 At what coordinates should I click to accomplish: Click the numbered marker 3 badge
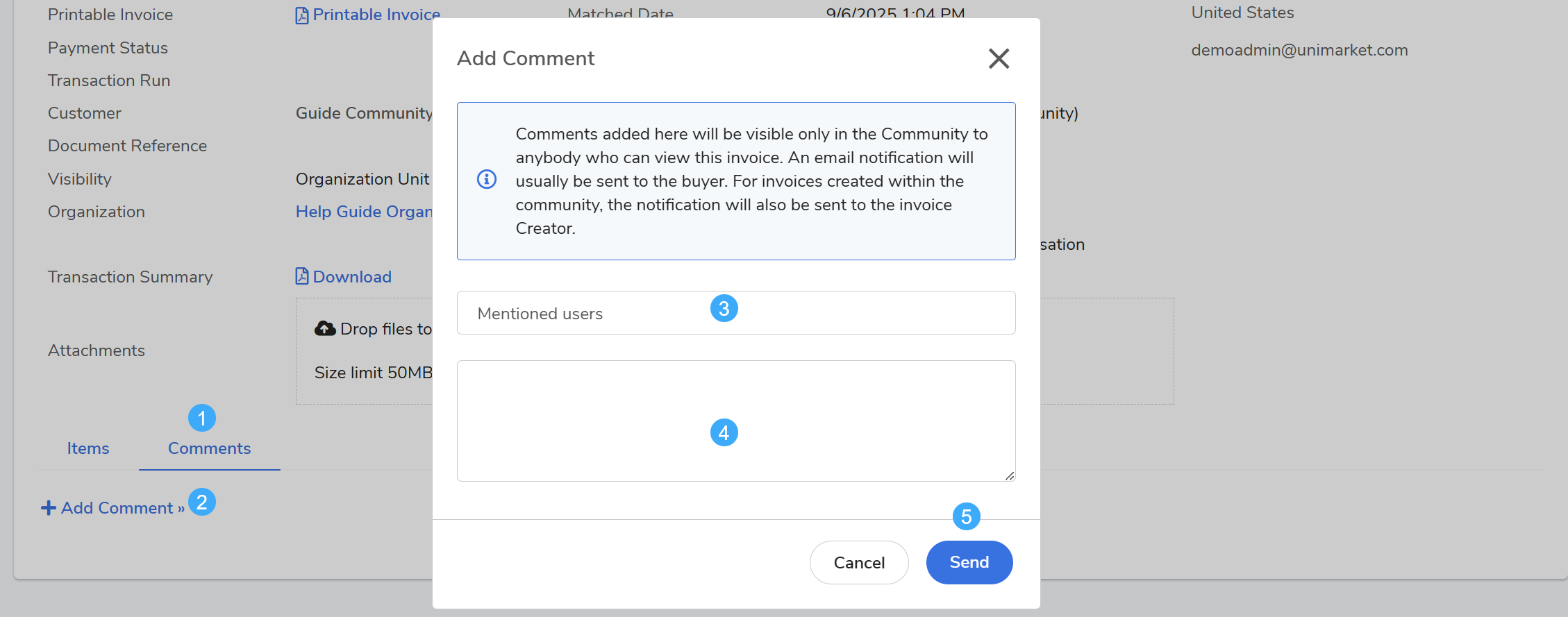click(x=724, y=308)
